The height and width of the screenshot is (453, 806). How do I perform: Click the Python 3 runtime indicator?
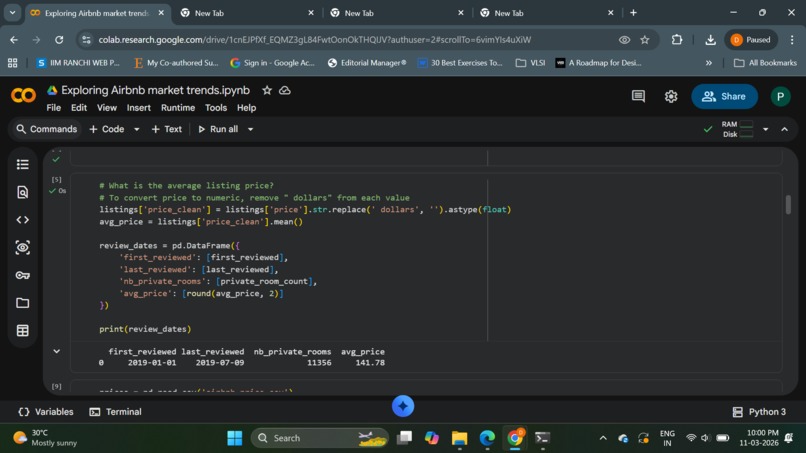759,412
